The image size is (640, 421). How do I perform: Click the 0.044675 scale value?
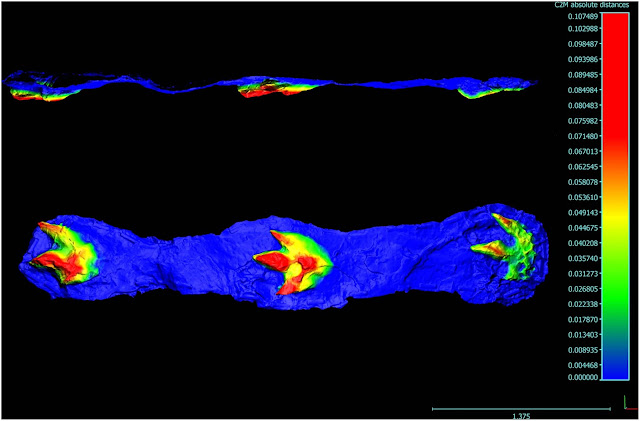pyautogui.click(x=583, y=227)
